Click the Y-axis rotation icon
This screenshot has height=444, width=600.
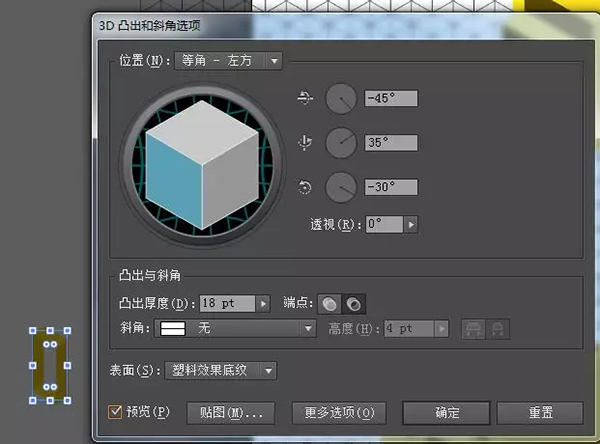pyautogui.click(x=305, y=143)
